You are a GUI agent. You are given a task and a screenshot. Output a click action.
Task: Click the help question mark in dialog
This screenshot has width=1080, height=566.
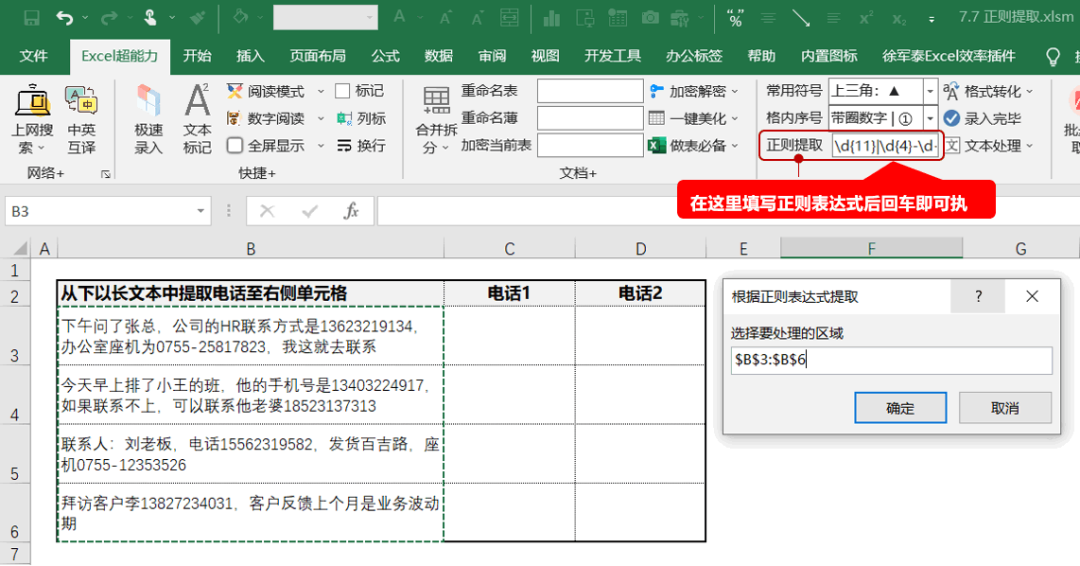click(x=978, y=296)
